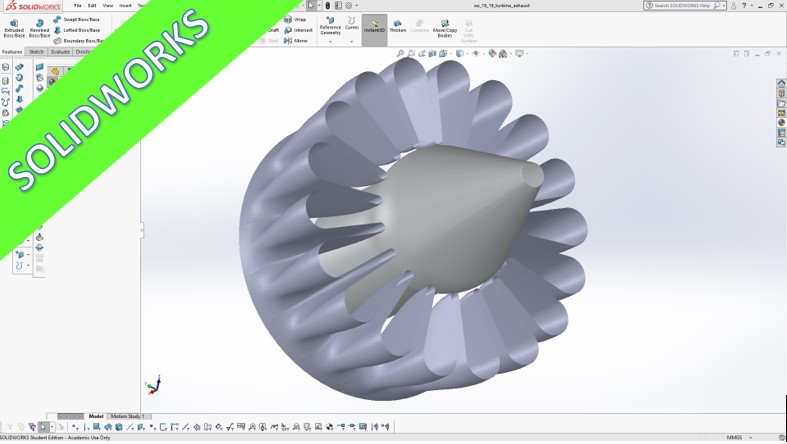
Task: Open the Move/Copy Bodies tool
Action: coord(445,29)
